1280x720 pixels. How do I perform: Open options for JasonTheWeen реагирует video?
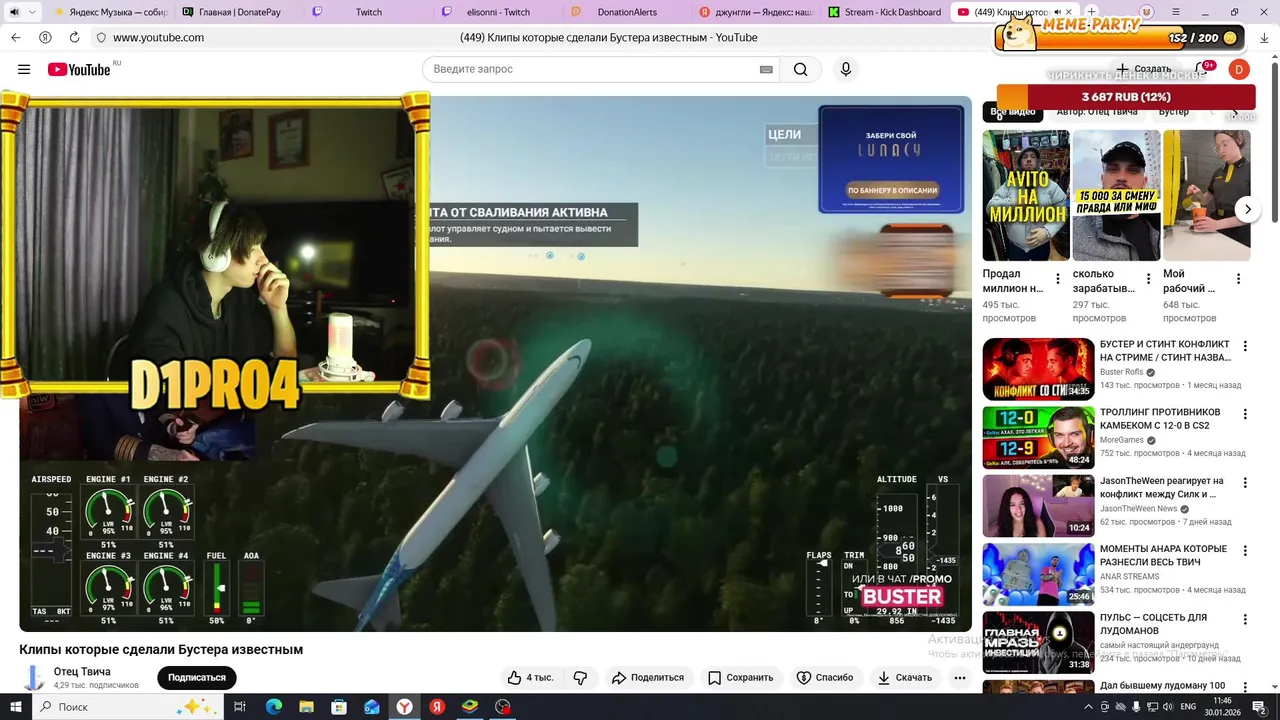click(x=1245, y=482)
